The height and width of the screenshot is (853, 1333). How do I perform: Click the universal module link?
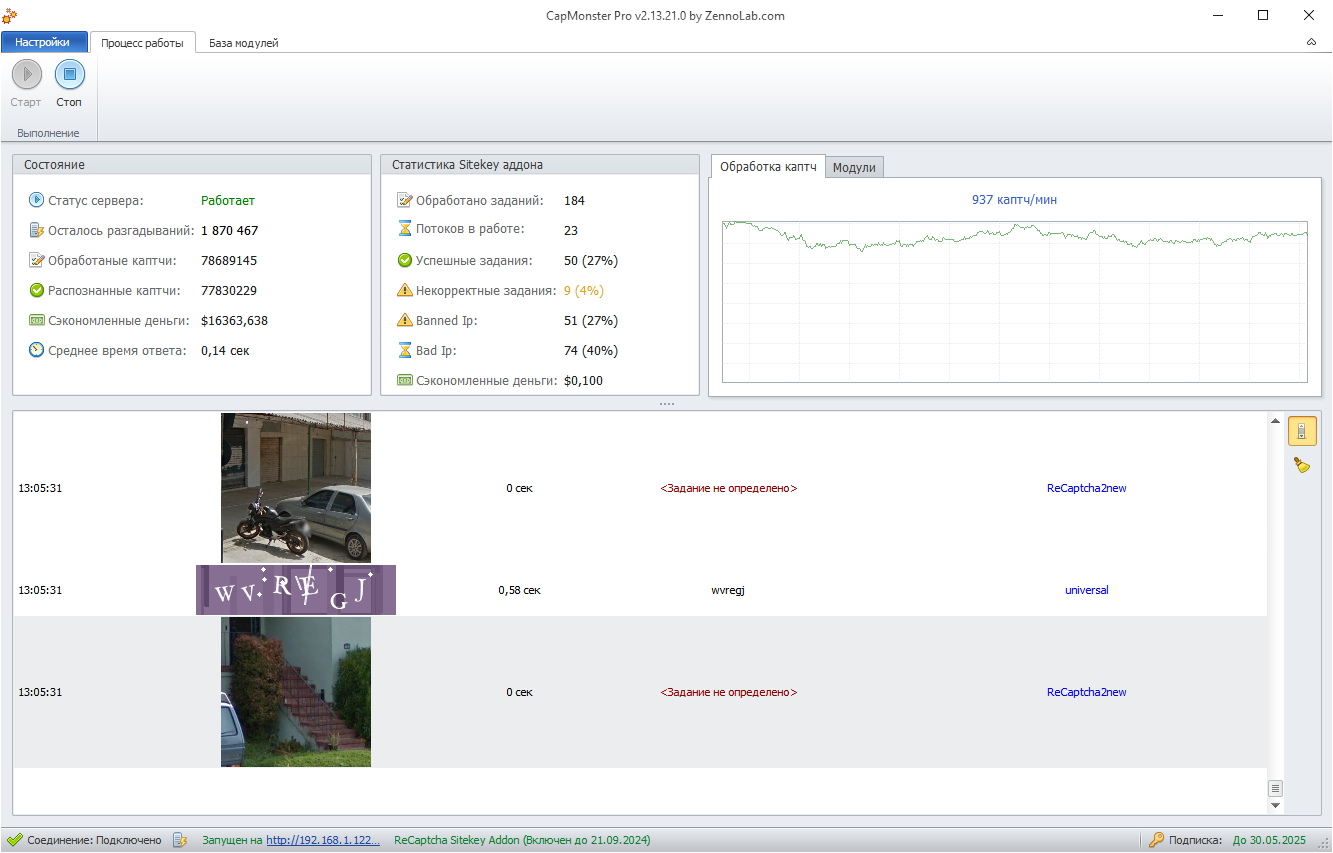point(1086,590)
